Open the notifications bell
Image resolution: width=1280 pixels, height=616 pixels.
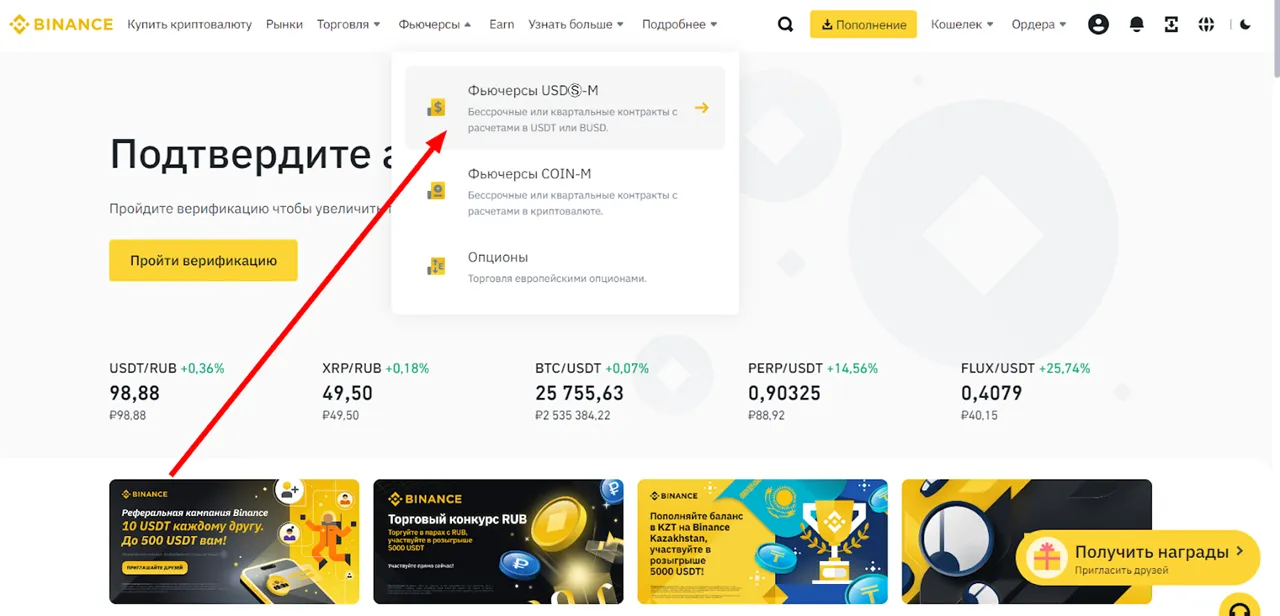(x=1136, y=25)
